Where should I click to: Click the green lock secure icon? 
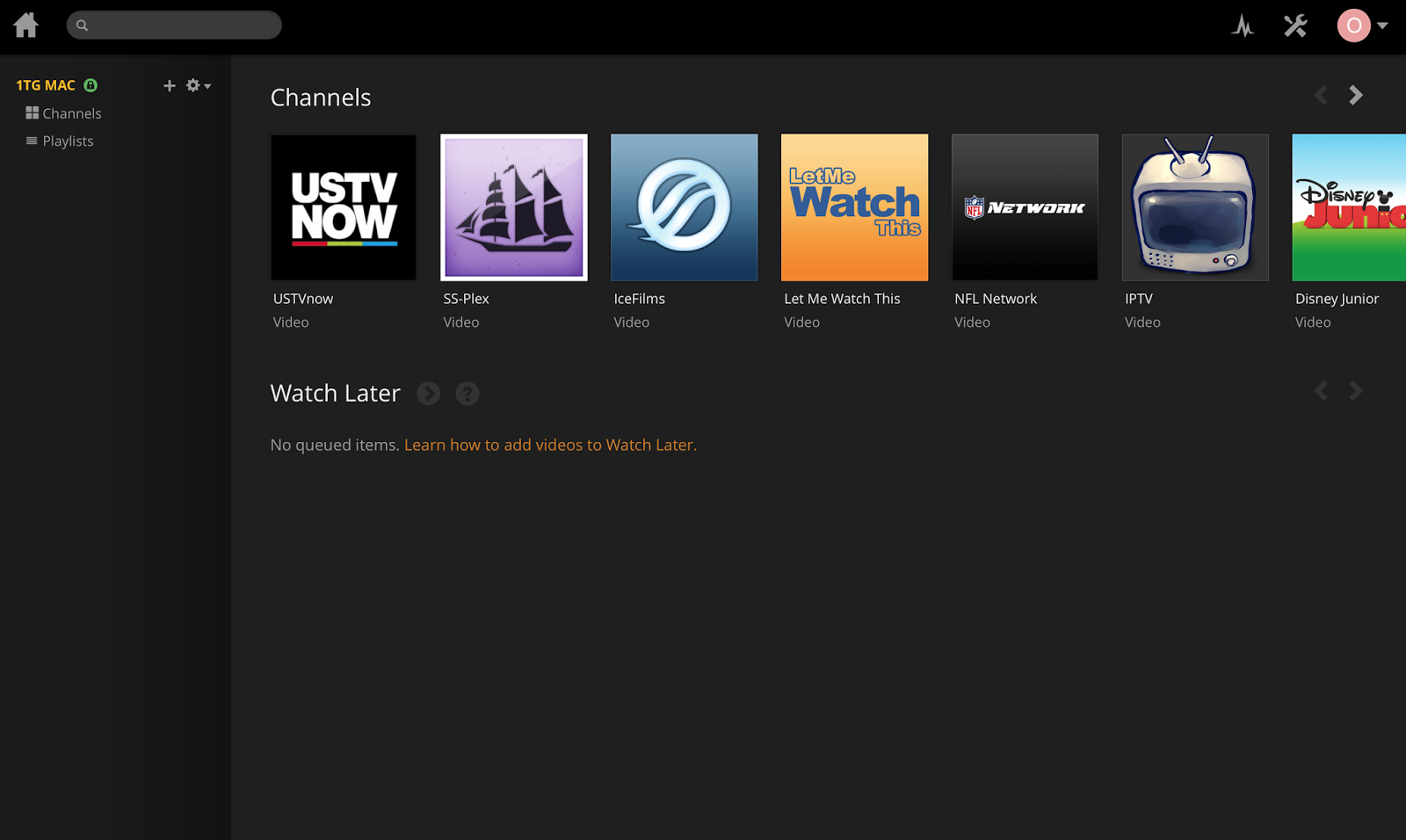[x=91, y=85]
